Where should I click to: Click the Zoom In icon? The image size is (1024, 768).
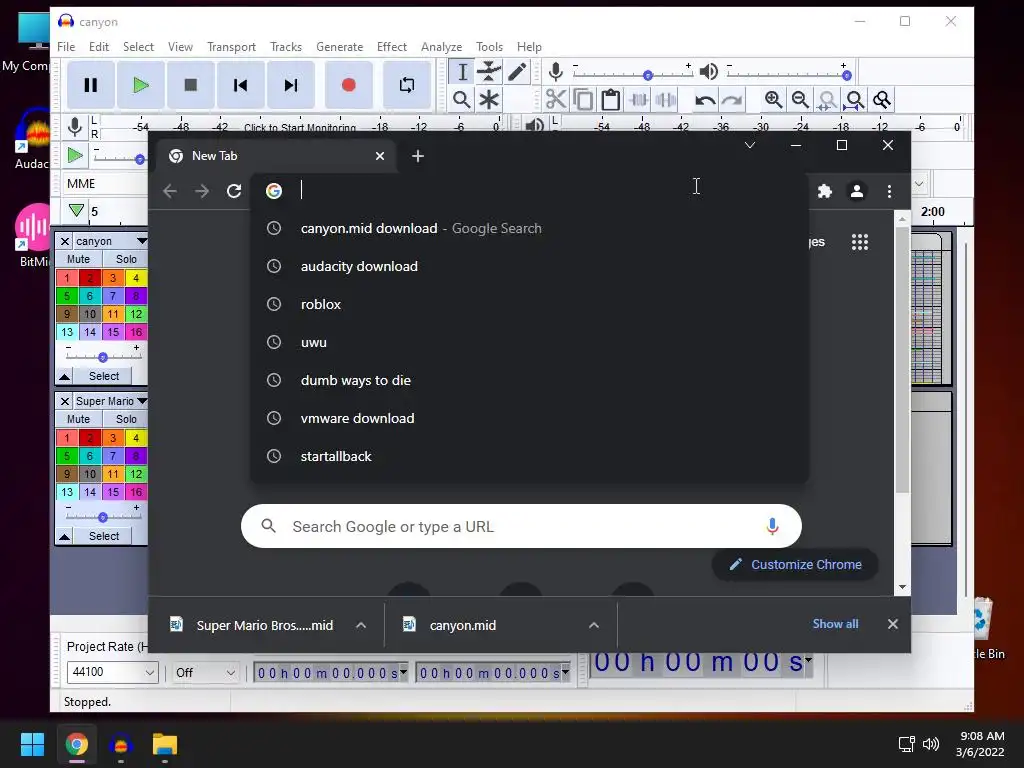pyautogui.click(x=773, y=99)
